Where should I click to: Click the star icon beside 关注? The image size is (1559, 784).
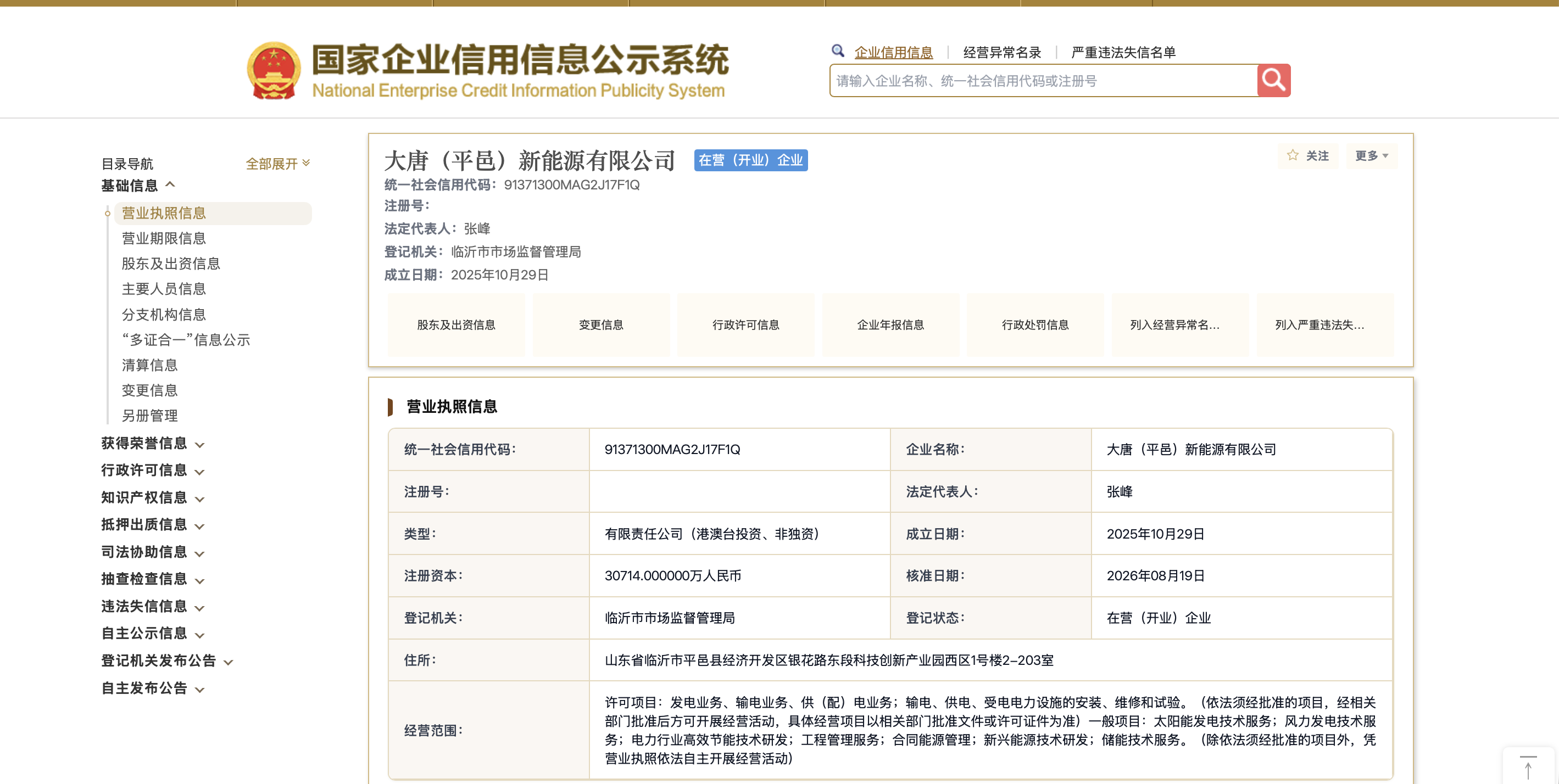[1292, 155]
